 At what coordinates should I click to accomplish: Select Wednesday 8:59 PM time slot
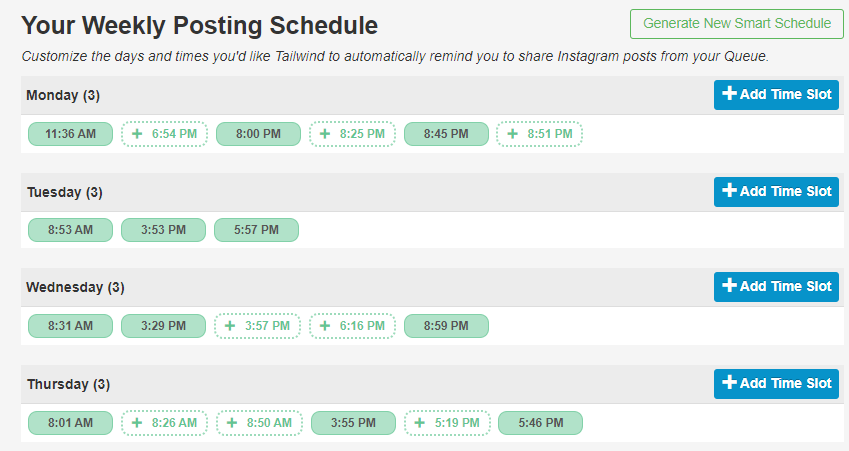point(446,326)
